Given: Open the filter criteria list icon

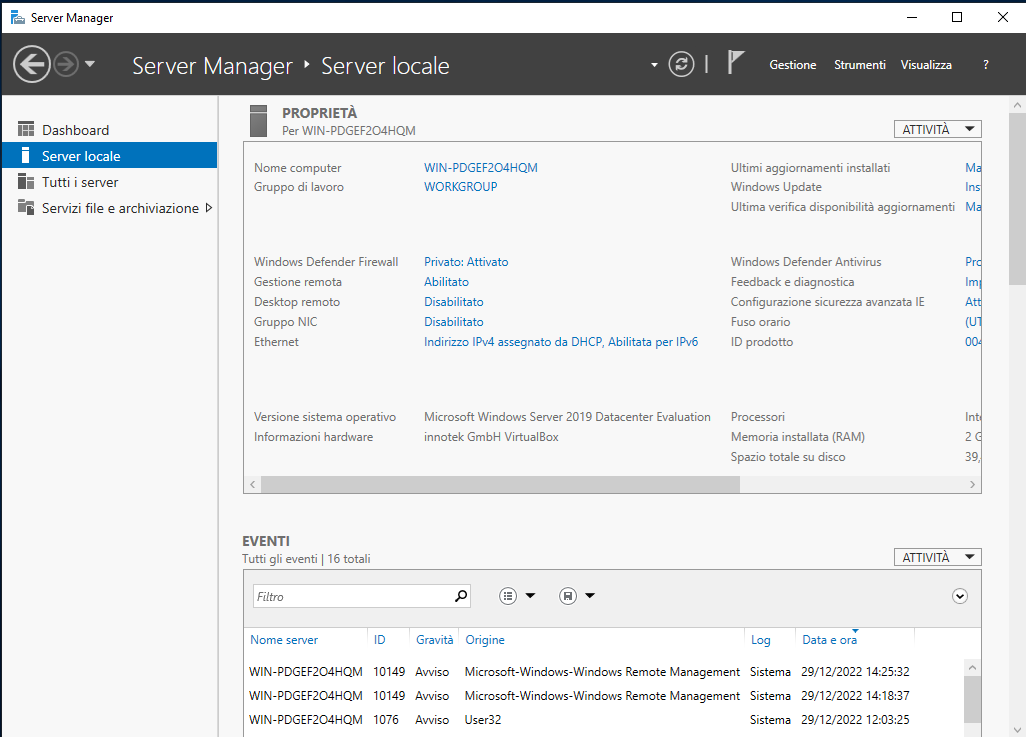Looking at the screenshot, I should point(508,596).
